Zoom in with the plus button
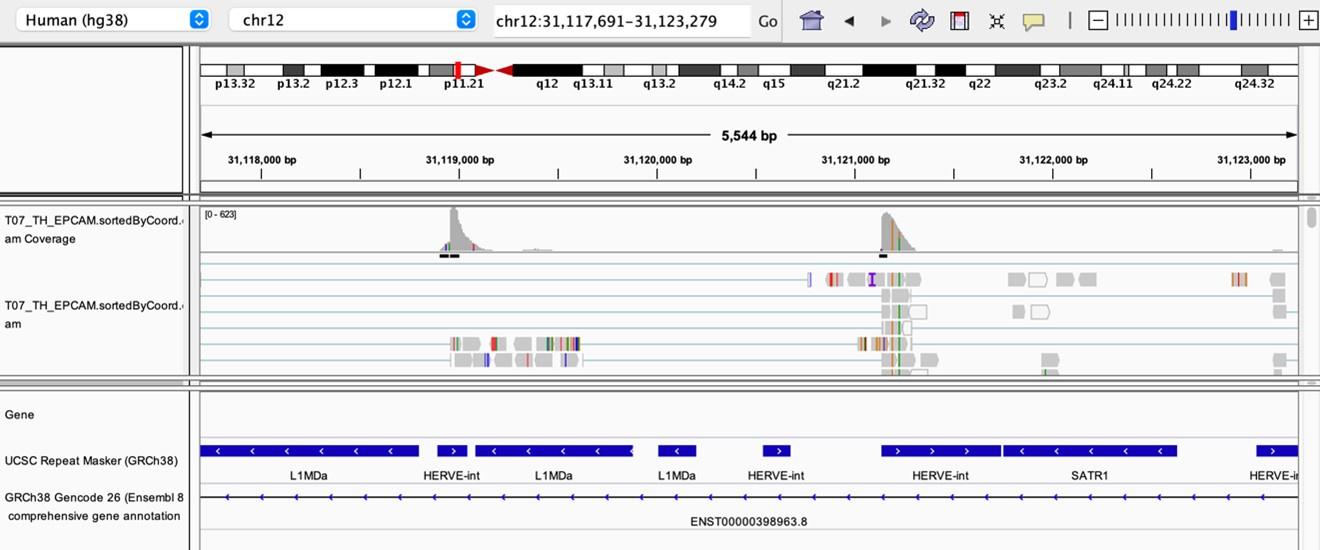This screenshot has height=550, width=1320. 1308,20
